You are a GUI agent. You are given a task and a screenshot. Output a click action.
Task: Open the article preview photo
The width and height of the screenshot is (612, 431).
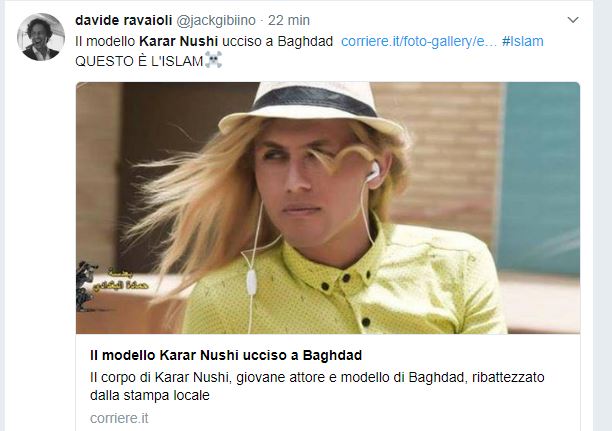point(328,208)
